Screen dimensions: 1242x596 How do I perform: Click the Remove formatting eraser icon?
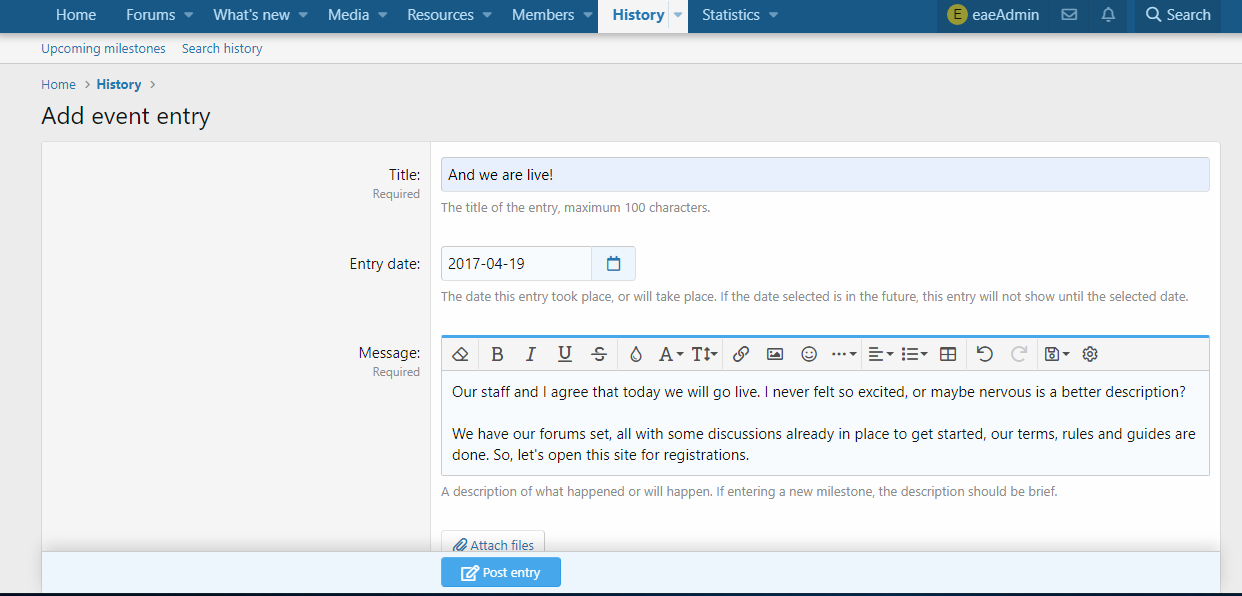460,354
